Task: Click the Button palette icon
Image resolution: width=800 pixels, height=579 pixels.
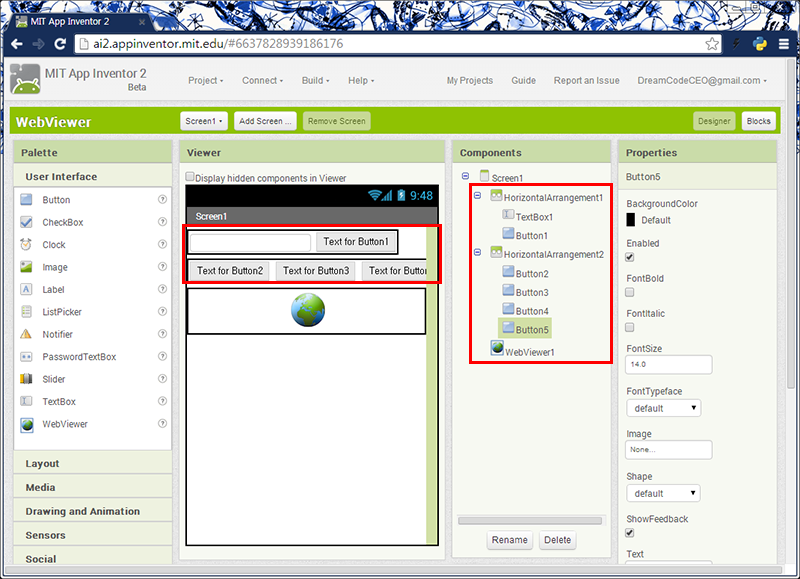Action: tap(26, 199)
